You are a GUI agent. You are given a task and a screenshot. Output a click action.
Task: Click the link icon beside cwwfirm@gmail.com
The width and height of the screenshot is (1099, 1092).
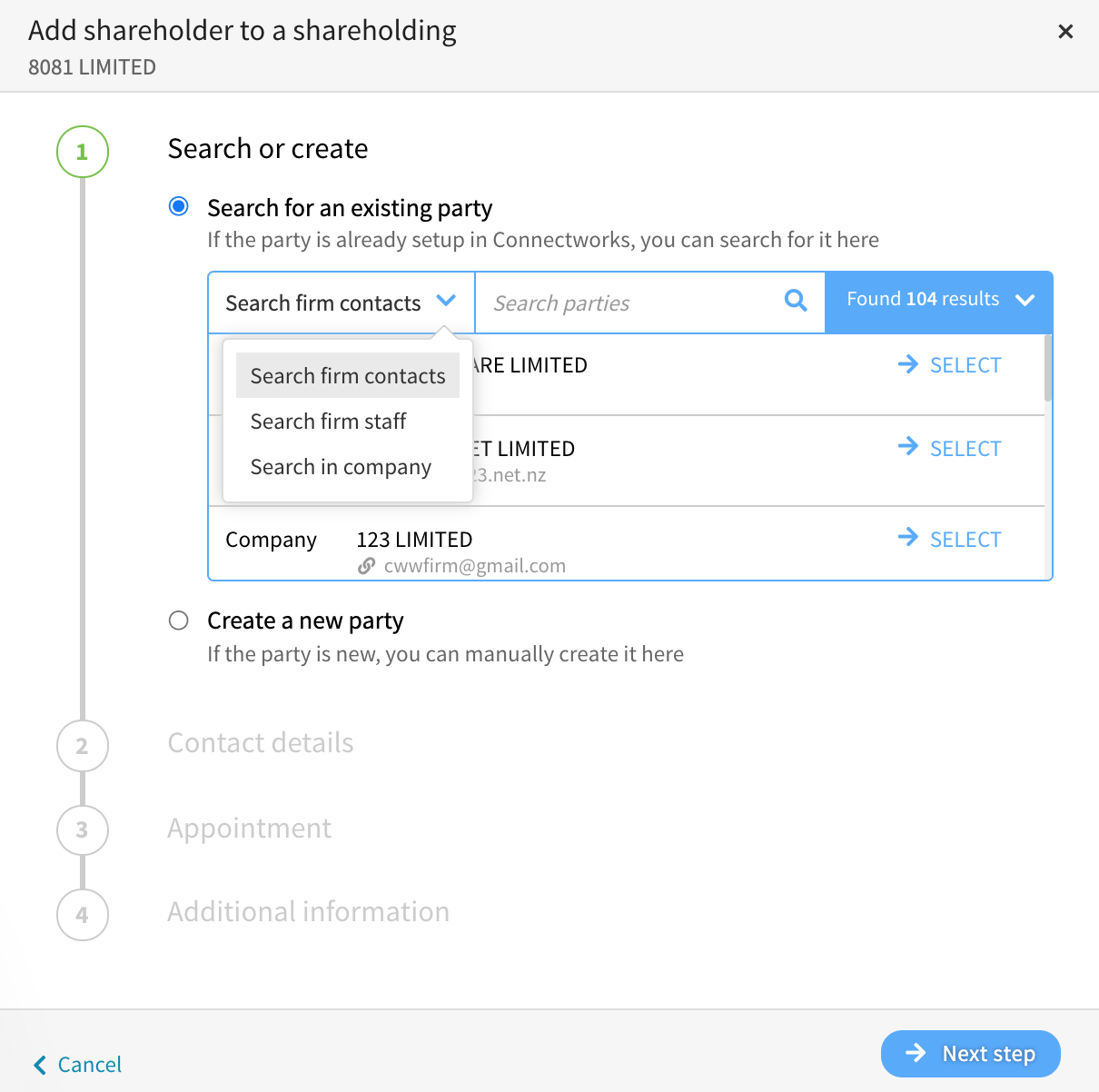coord(366,566)
